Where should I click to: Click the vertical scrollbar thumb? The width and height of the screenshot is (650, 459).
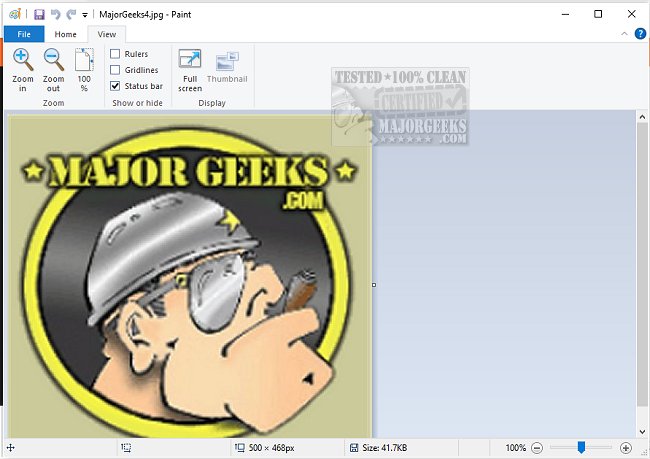pyautogui.click(x=642, y=265)
